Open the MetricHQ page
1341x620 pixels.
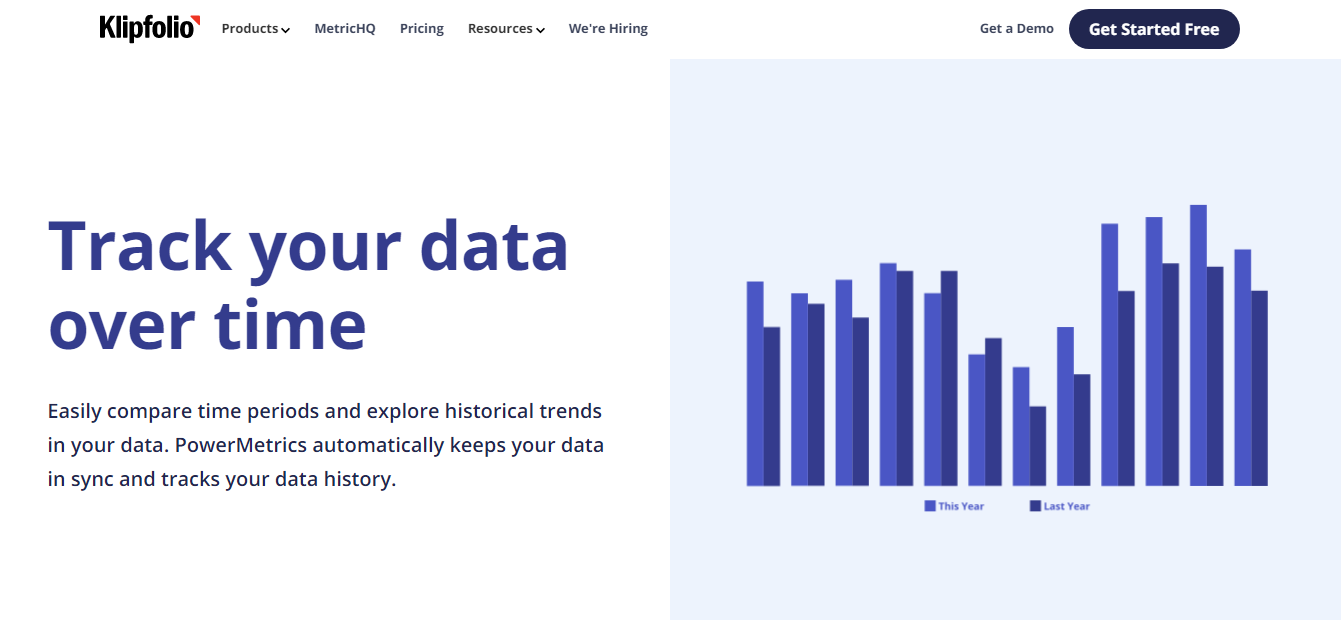point(345,29)
